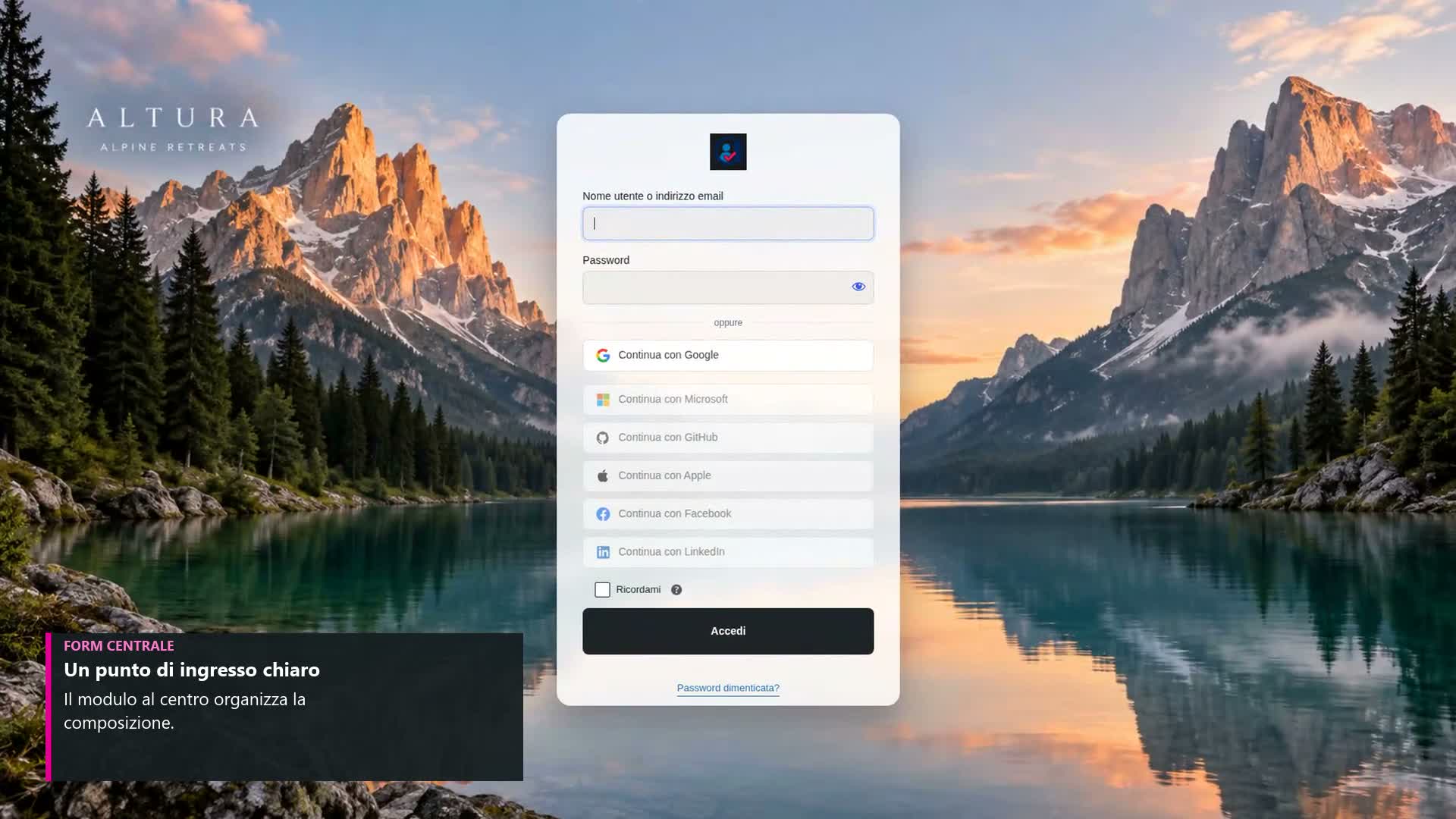The width and height of the screenshot is (1456, 819).
Task: Toggle password visibility eye icon
Action: [x=858, y=287]
